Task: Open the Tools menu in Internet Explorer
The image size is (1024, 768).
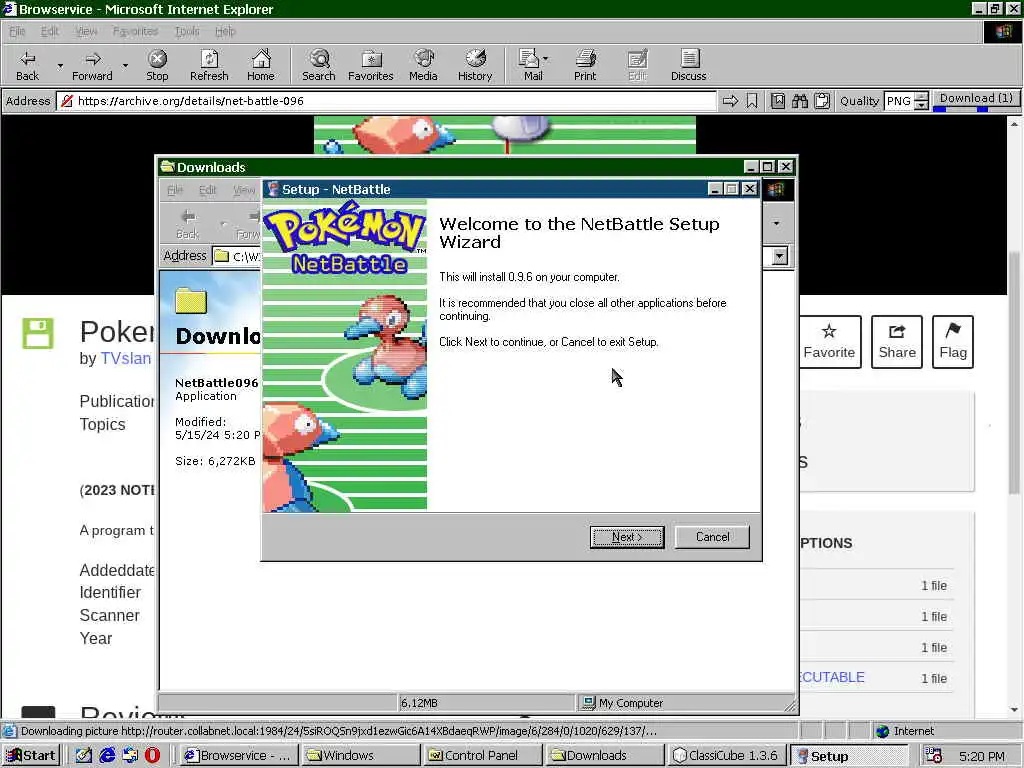Action: click(187, 31)
